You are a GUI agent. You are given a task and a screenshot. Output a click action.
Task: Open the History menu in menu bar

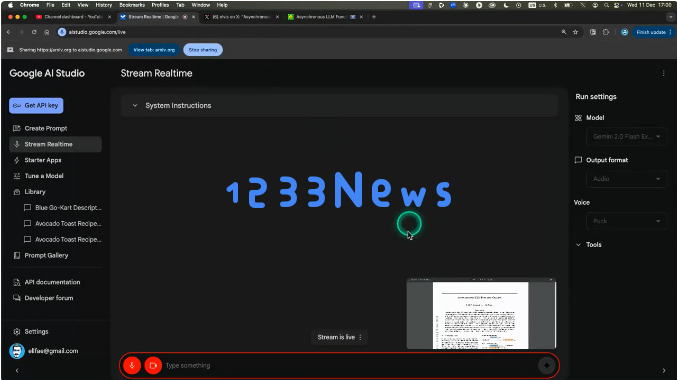pyautogui.click(x=104, y=5)
